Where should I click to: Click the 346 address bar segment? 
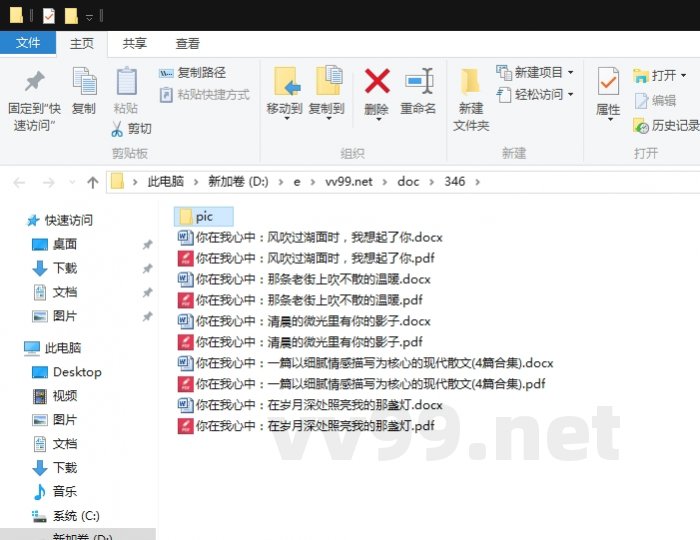click(454, 182)
